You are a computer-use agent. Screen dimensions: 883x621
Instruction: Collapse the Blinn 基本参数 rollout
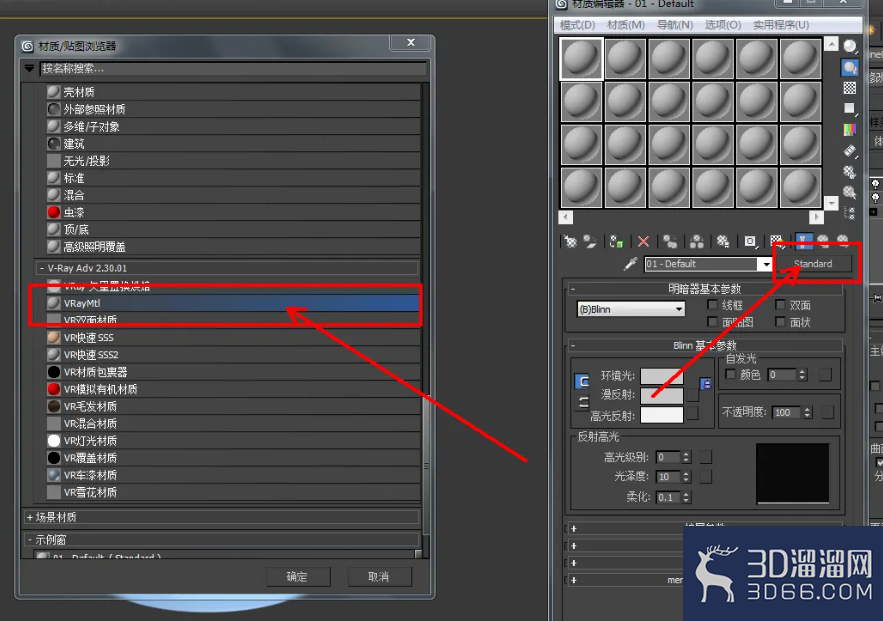(573, 345)
